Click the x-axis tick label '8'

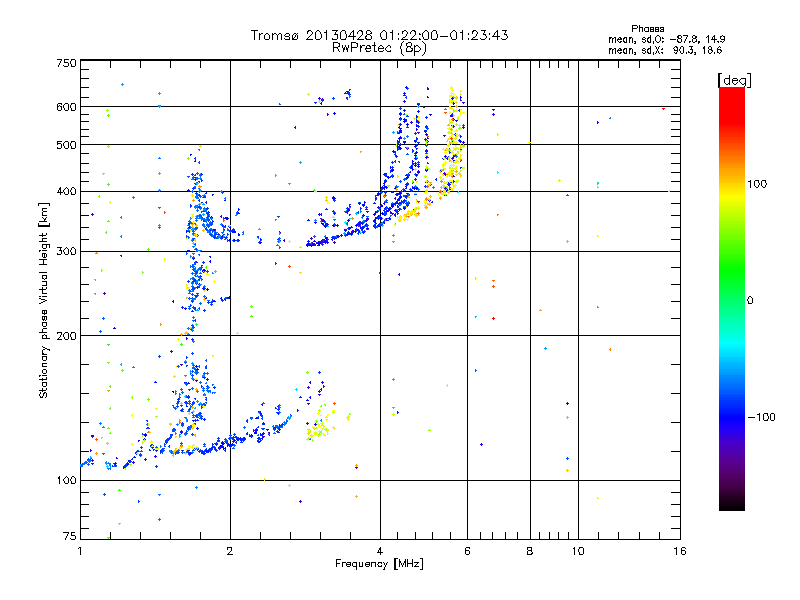coord(530,551)
